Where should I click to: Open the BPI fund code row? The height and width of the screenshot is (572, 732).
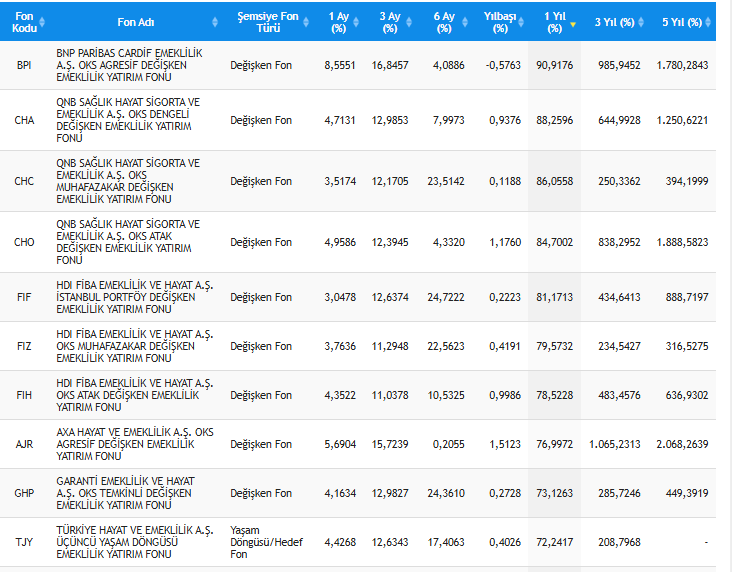(x=24, y=65)
